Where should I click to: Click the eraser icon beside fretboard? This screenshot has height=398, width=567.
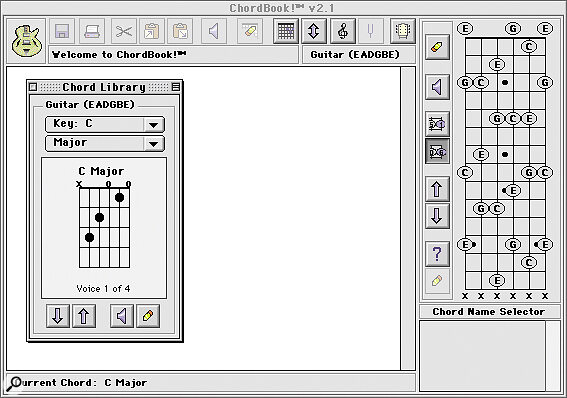437,47
